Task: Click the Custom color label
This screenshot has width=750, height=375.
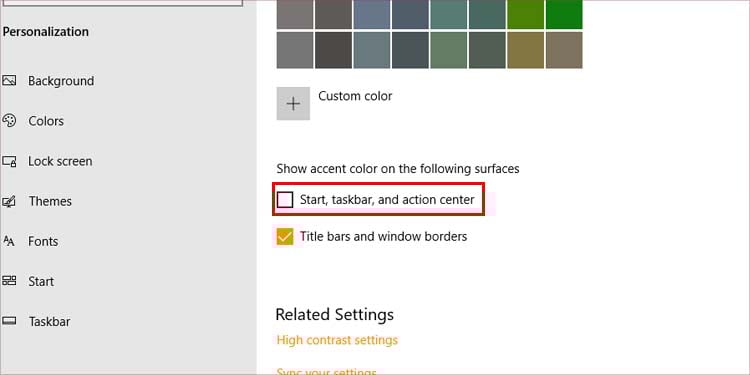Action: pos(355,96)
